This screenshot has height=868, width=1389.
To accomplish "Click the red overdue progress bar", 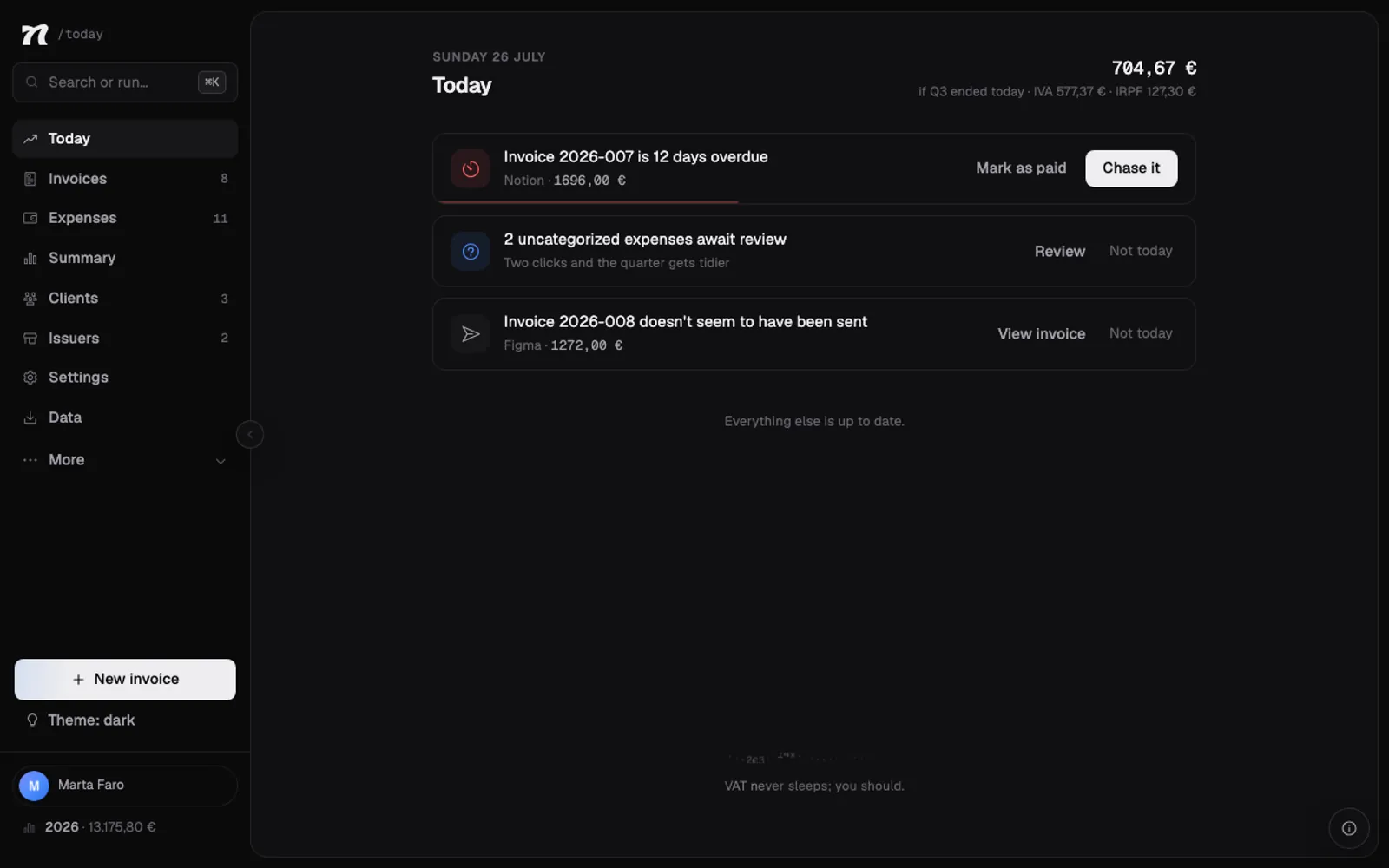I will (x=588, y=202).
